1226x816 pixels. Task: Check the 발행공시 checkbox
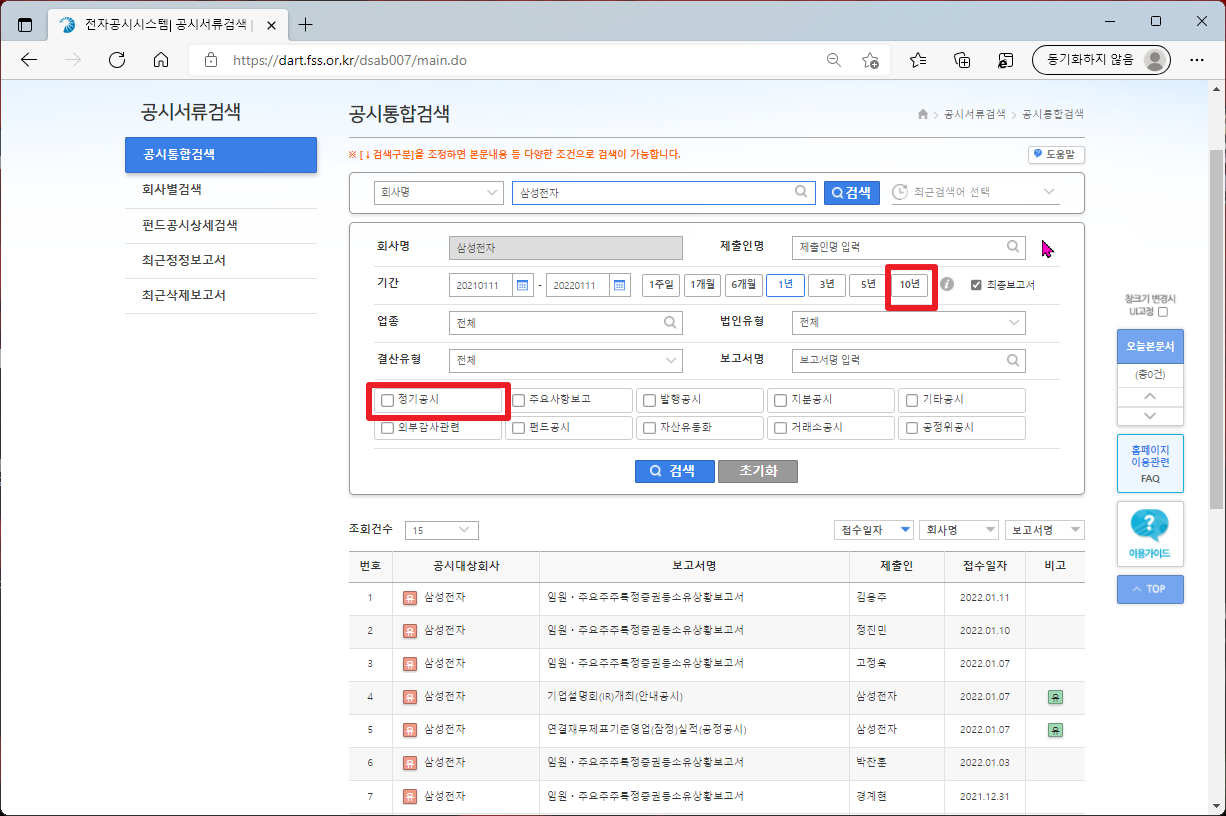pos(650,400)
